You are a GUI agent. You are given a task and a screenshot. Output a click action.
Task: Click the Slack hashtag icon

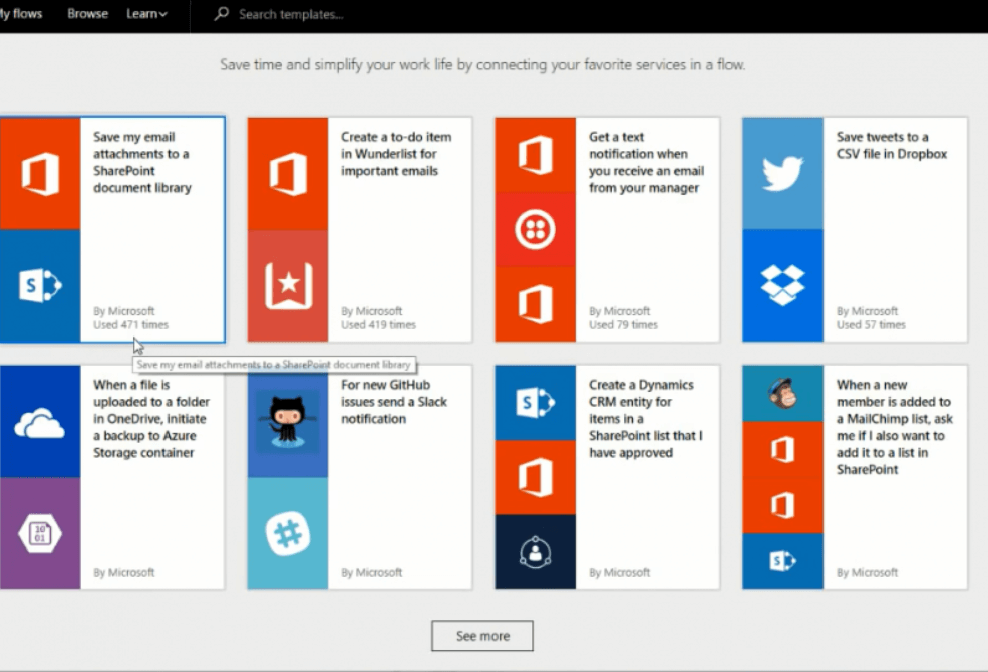(x=287, y=530)
